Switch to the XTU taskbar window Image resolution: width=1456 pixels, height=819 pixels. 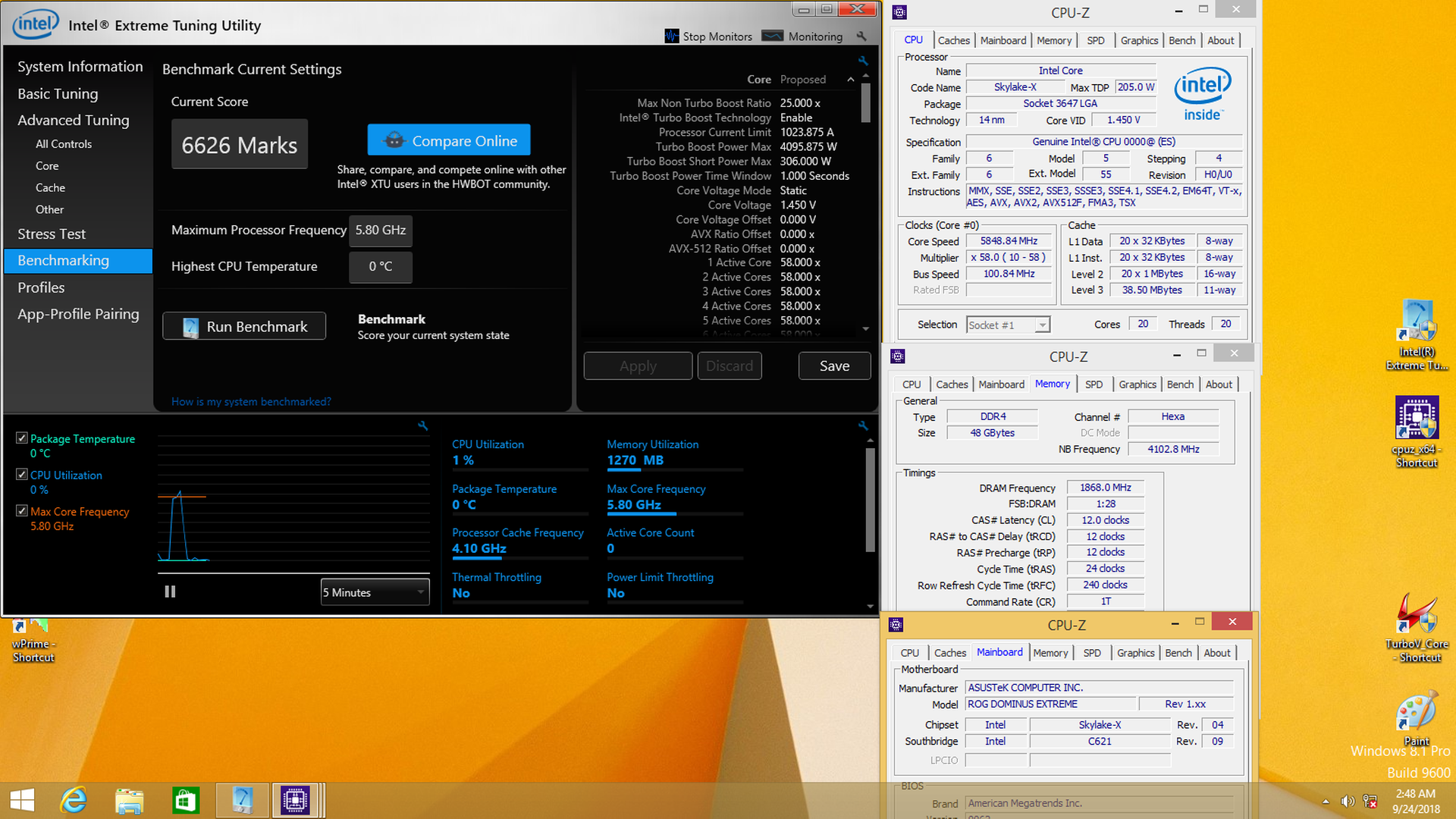pyautogui.click(x=242, y=801)
